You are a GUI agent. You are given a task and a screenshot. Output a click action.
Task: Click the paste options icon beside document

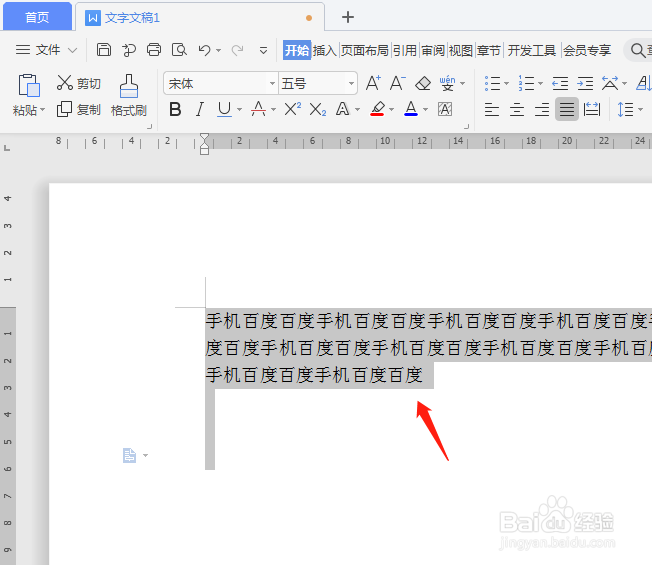click(x=129, y=455)
